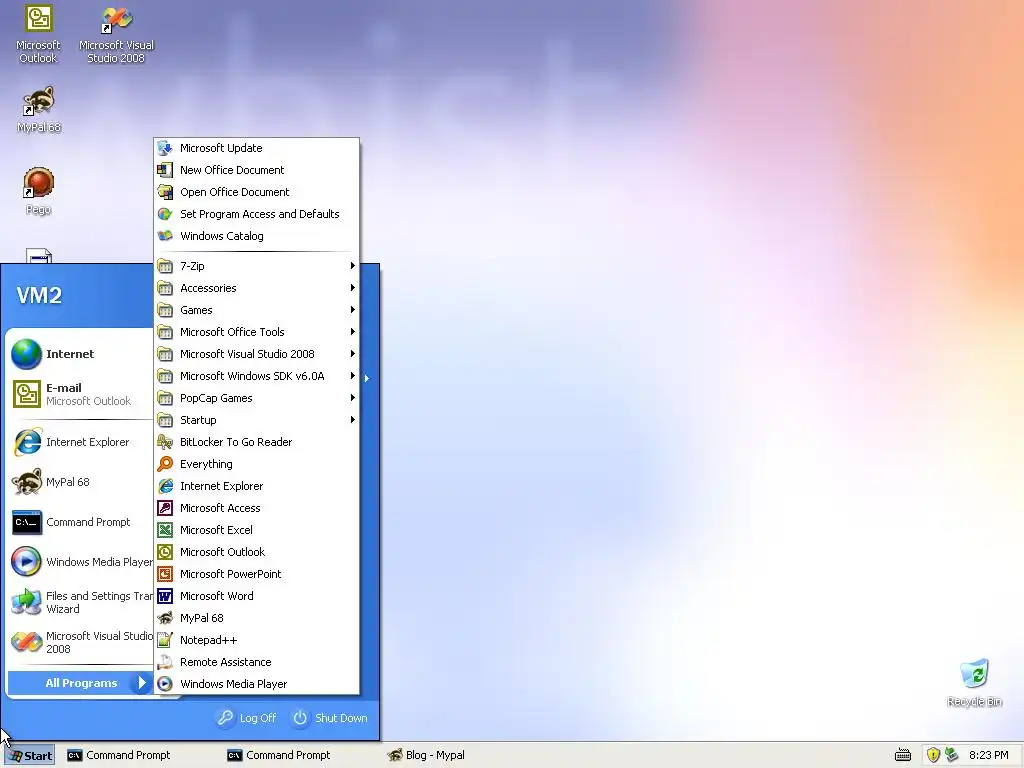Image resolution: width=1024 pixels, height=768 pixels.
Task: Open Notepad++
Action: 257,641
